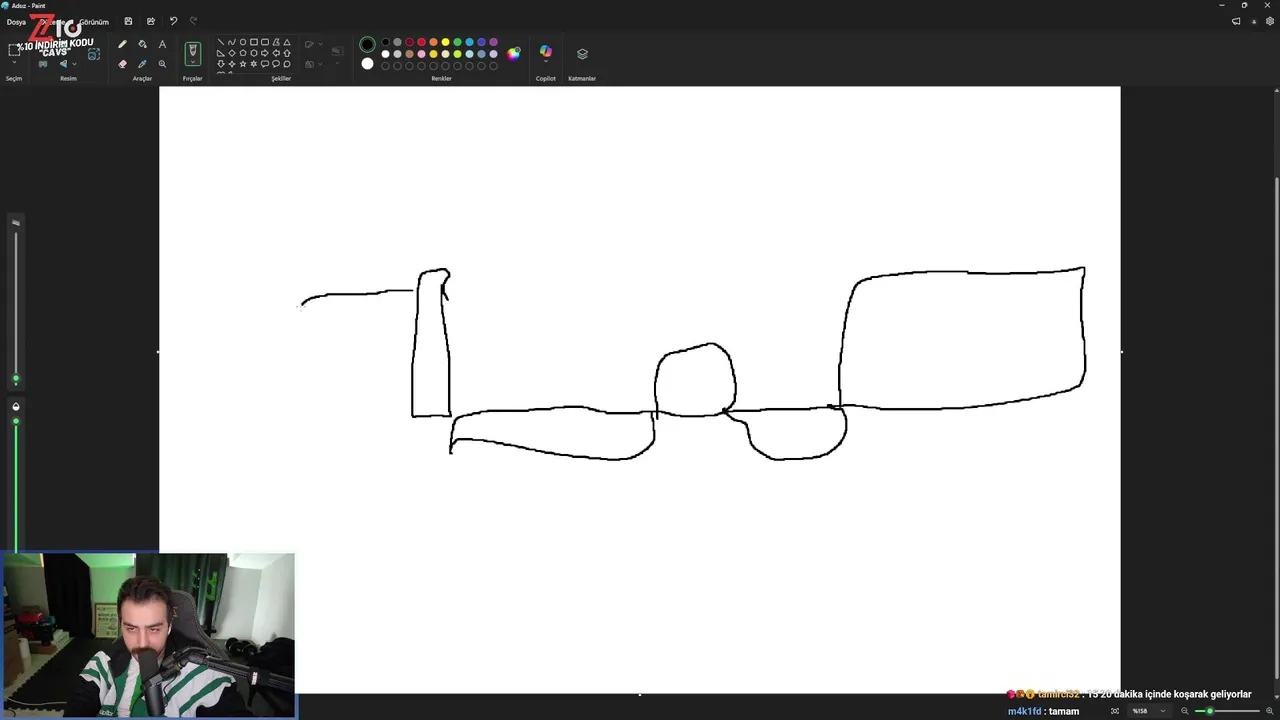The image size is (1280, 720).
Task: Choose the yellow palette color
Action: pos(445,42)
